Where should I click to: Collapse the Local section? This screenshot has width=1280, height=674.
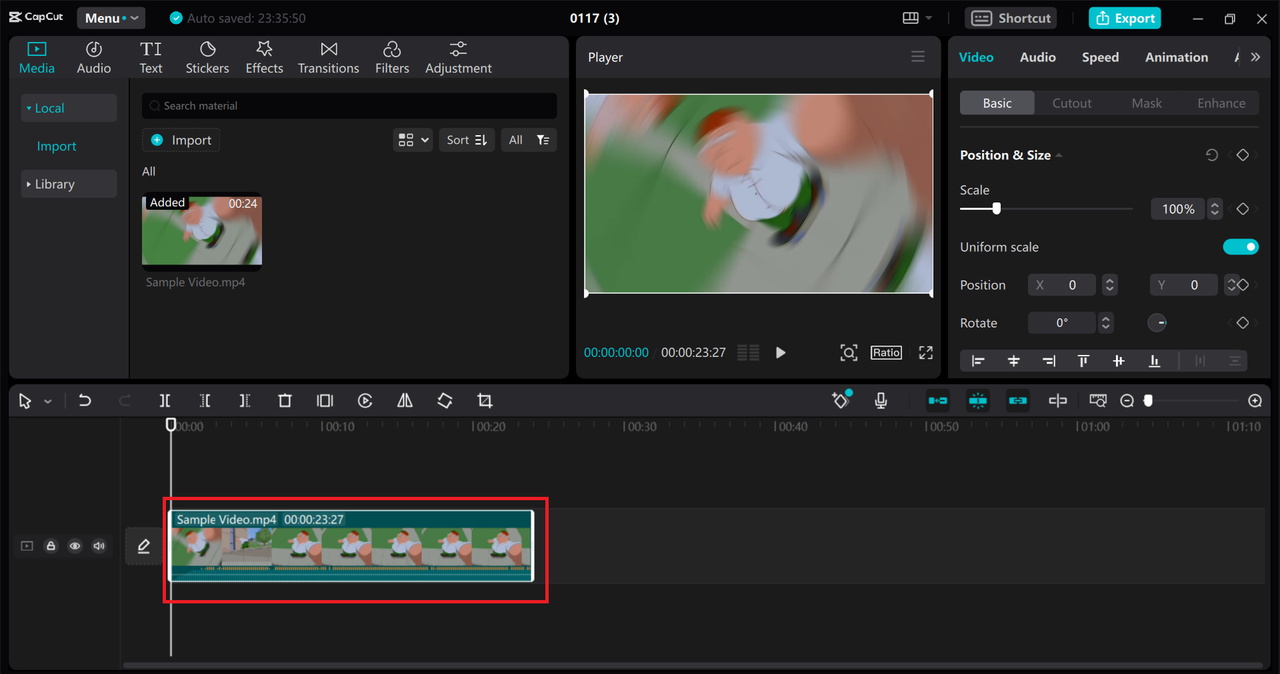coord(69,108)
